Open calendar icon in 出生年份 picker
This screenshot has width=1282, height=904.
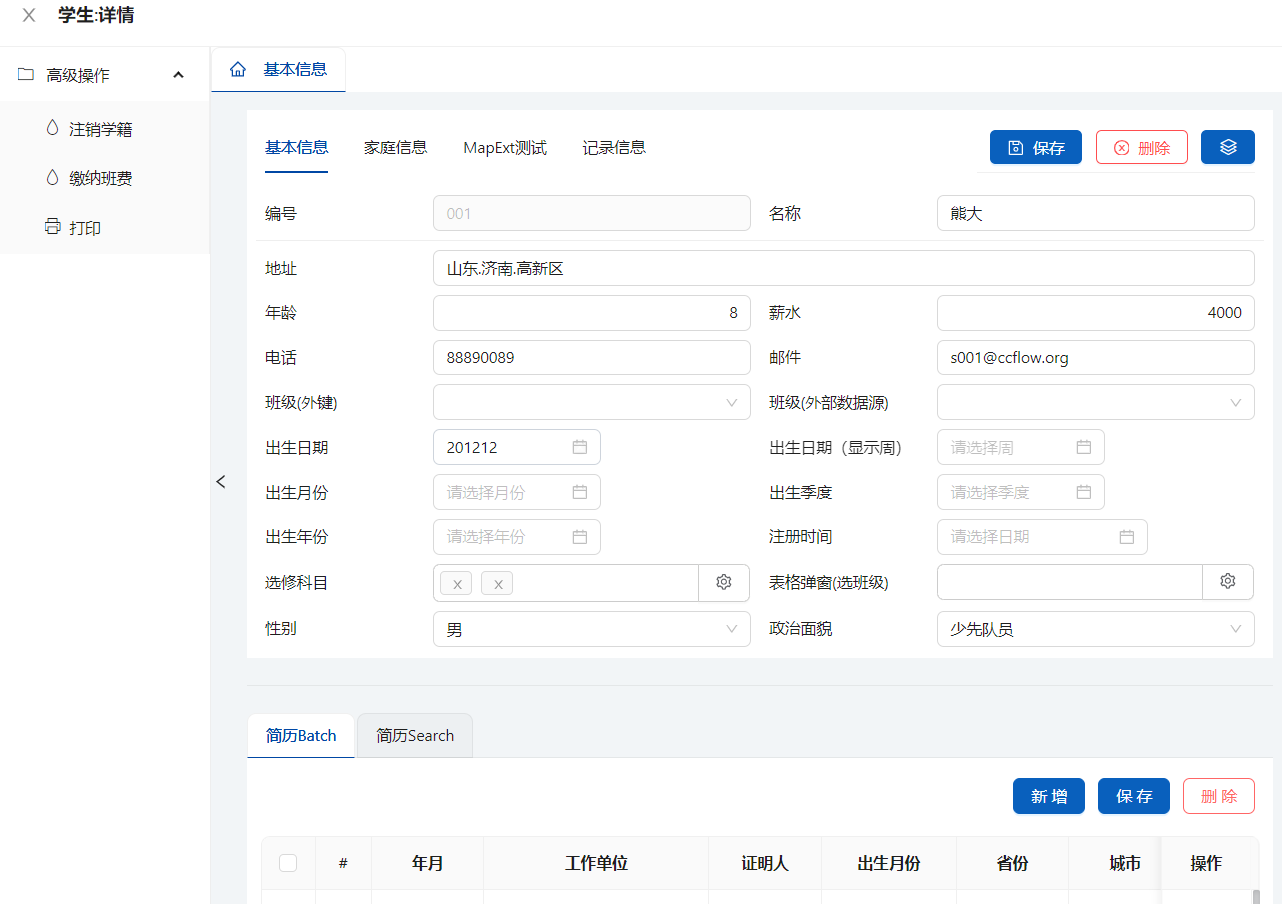click(579, 537)
